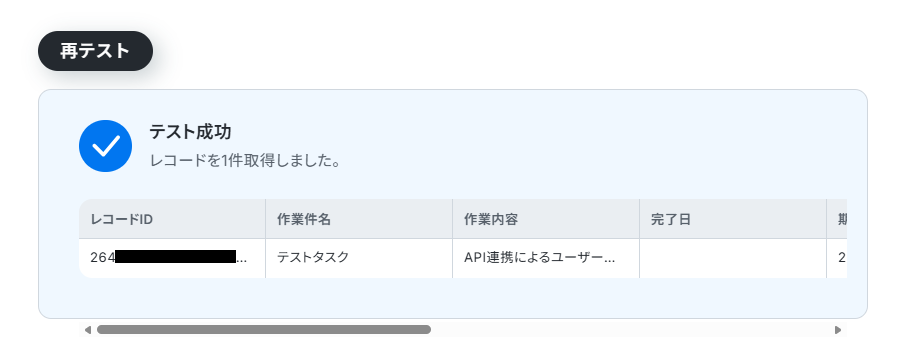The image size is (913, 363).
Task: Click the partially visible last column header
Action: point(837,219)
